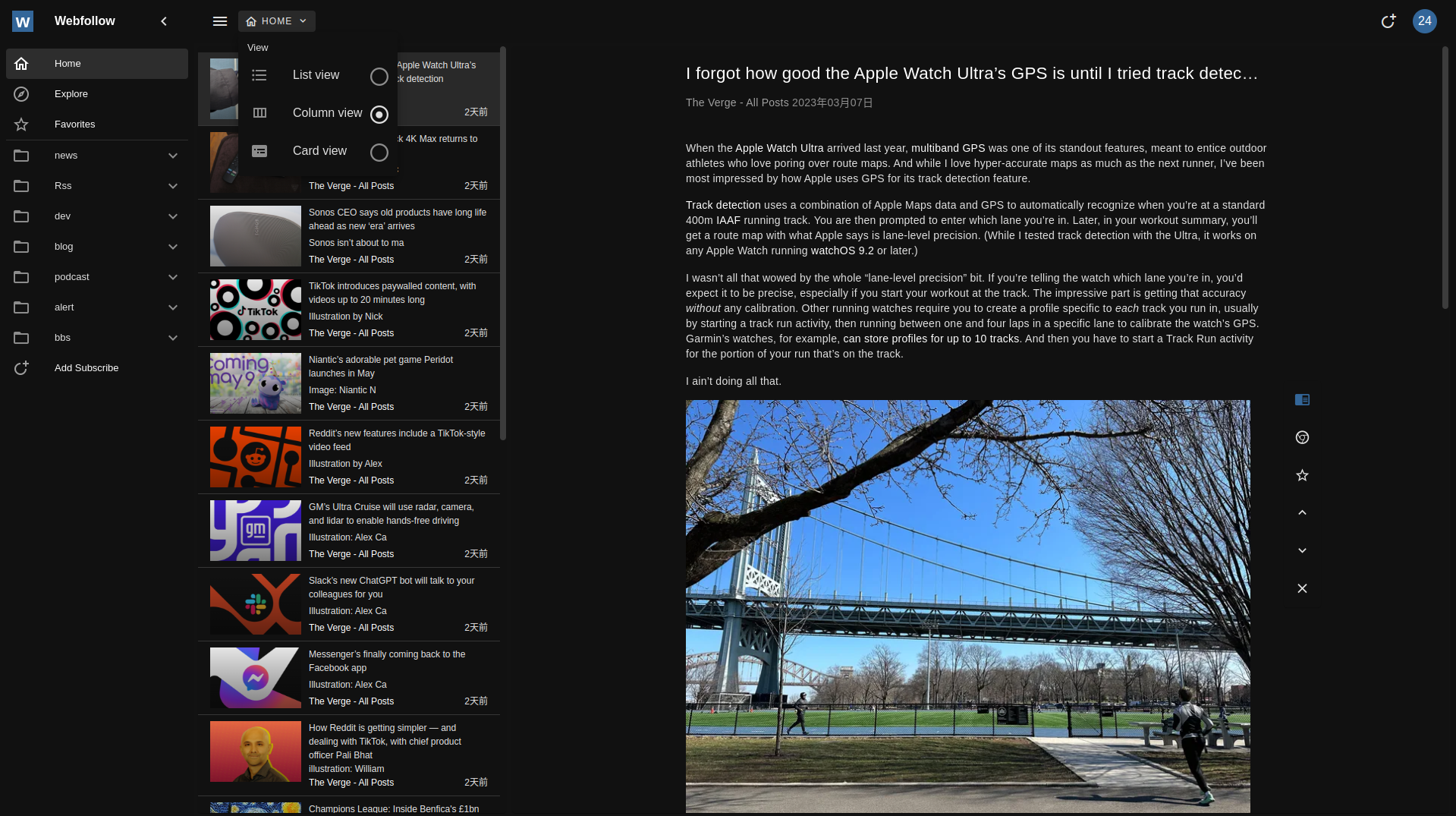Collapse the sidebar with the left chevron
The height and width of the screenshot is (816, 1456).
click(164, 21)
